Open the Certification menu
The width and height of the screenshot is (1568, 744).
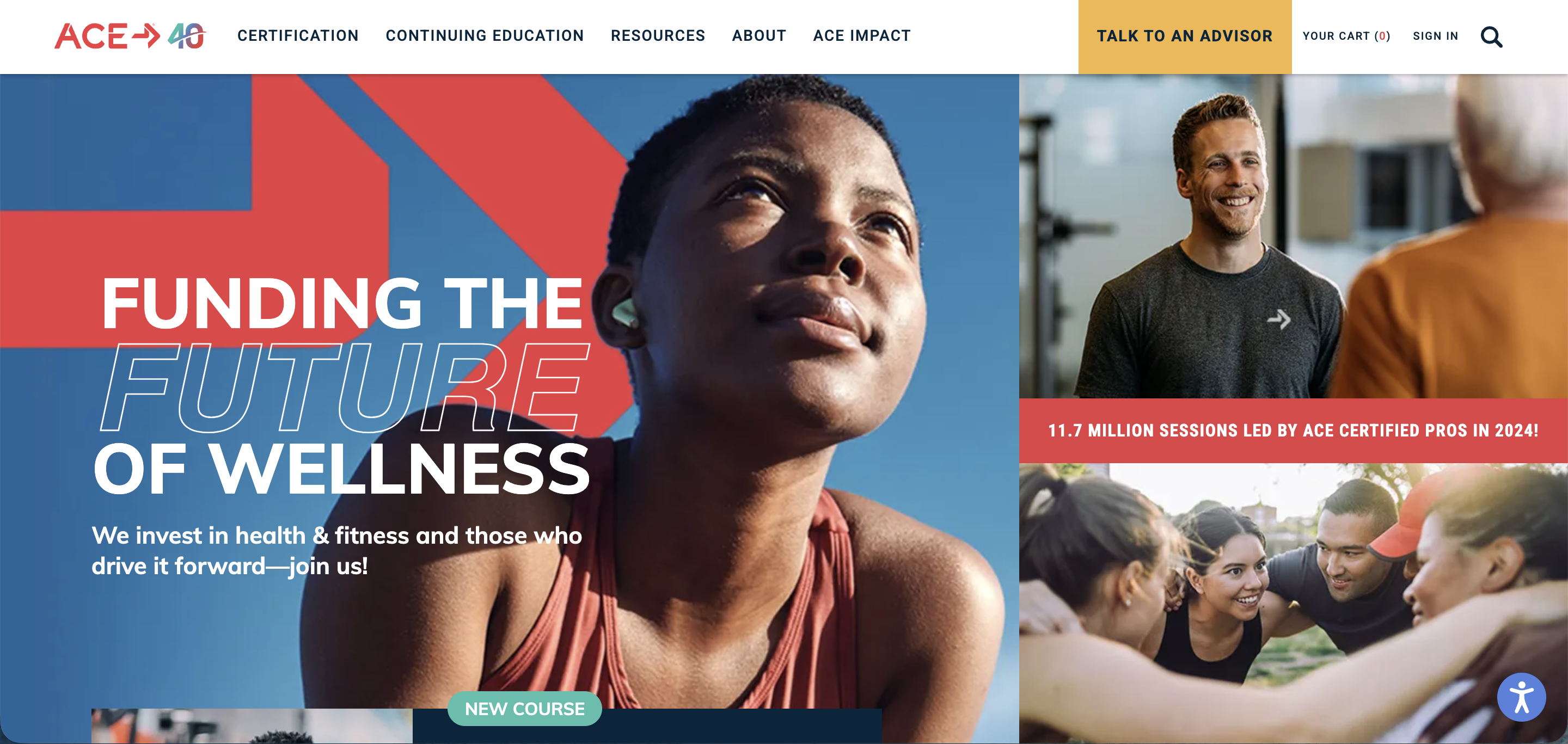(298, 36)
